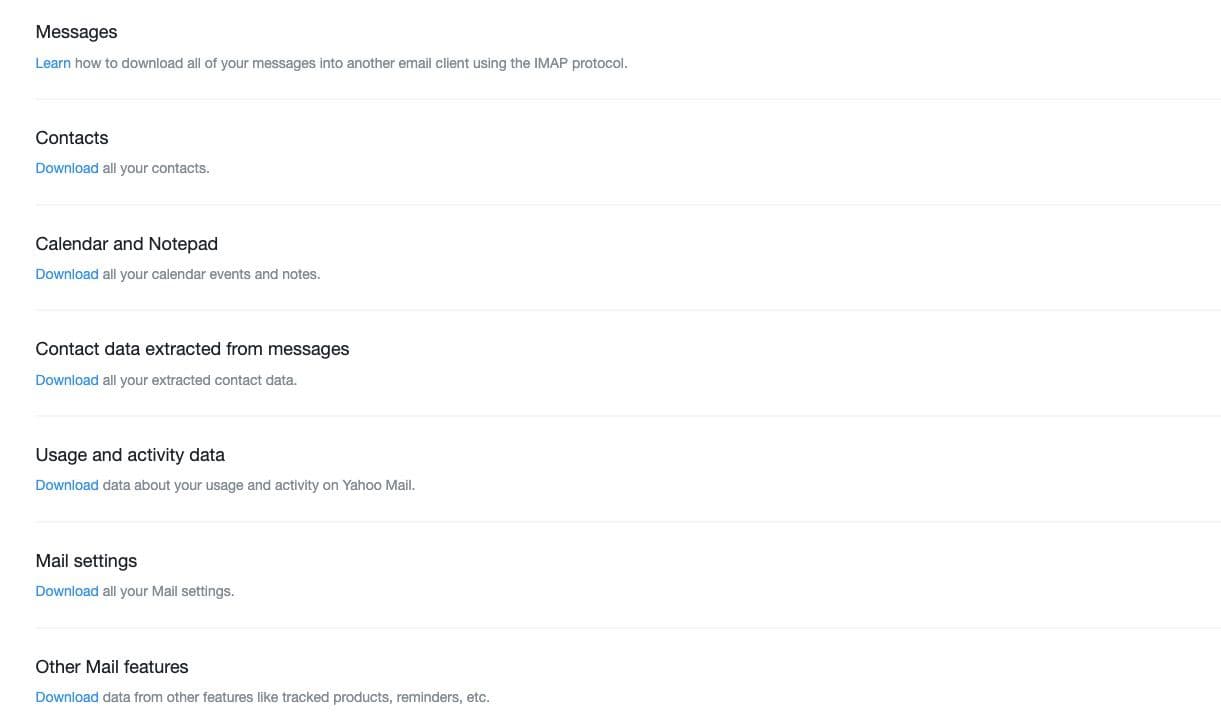The width and height of the screenshot is (1221, 728).
Task: Download your usage and activity data
Action: tap(67, 485)
